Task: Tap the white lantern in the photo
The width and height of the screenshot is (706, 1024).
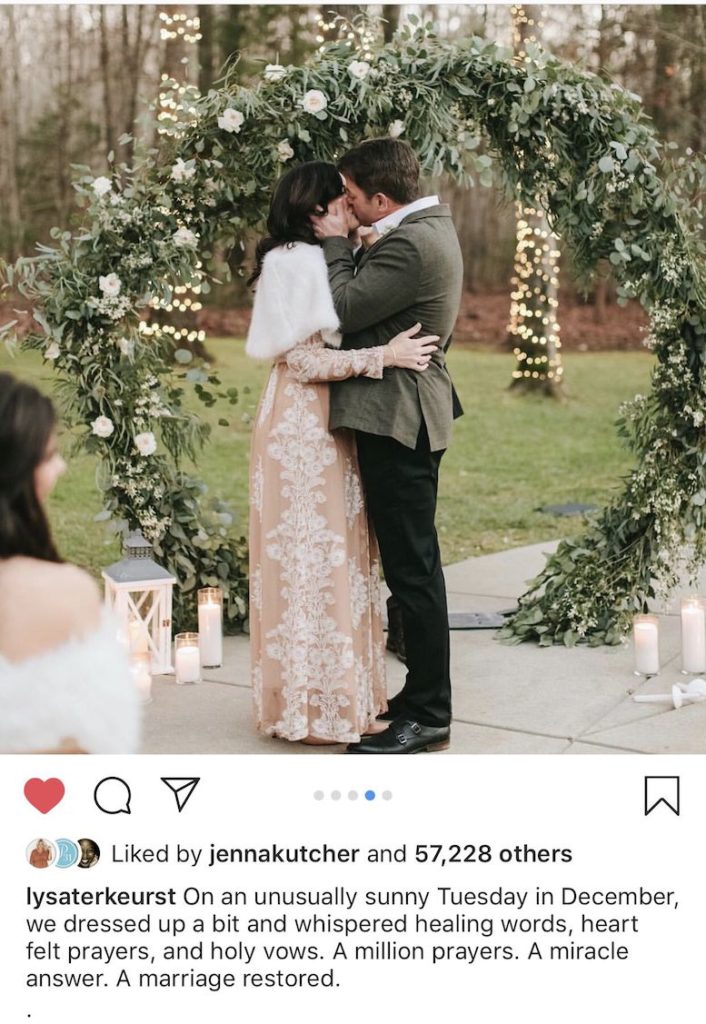Action: (x=140, y=602)
